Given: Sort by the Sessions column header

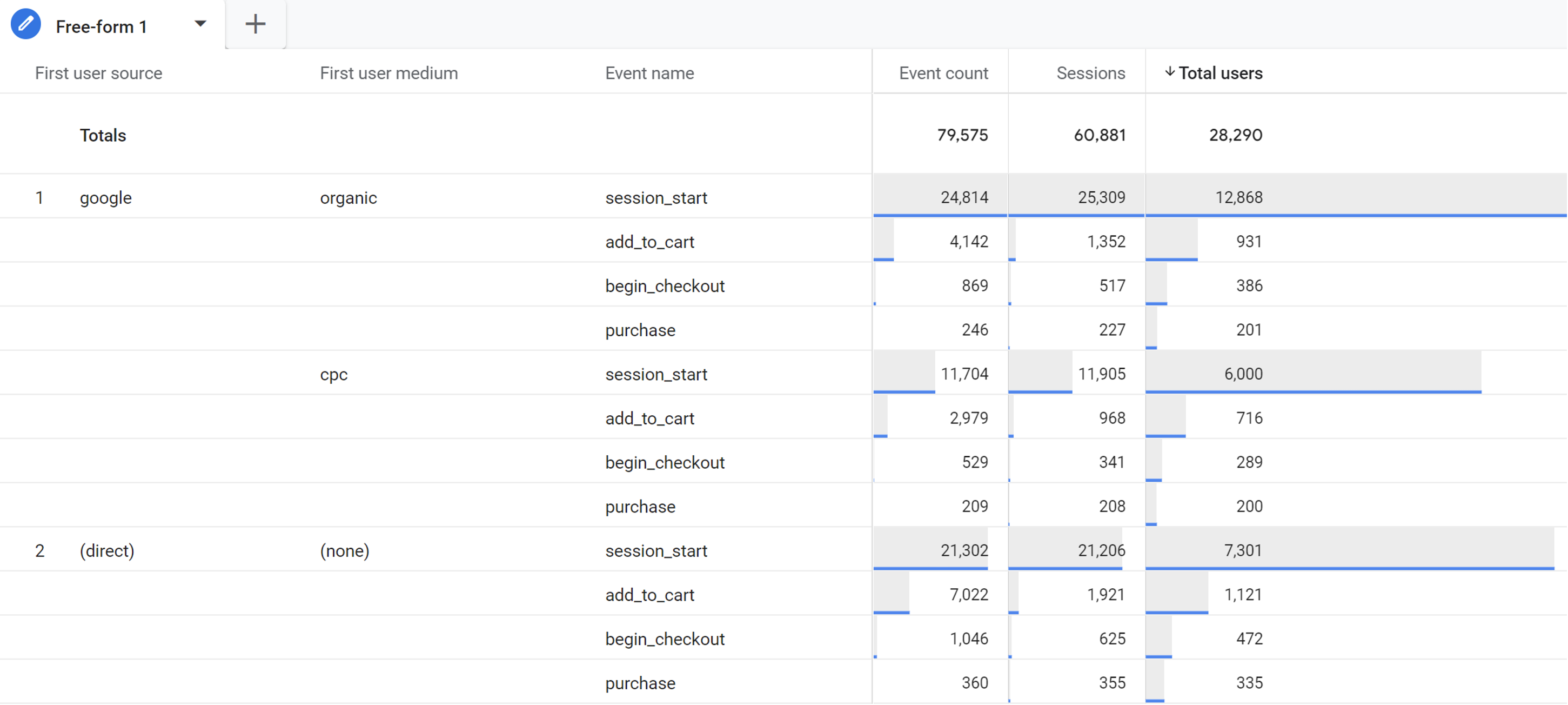Looking at the screenshot, I should click(1090, 72).
